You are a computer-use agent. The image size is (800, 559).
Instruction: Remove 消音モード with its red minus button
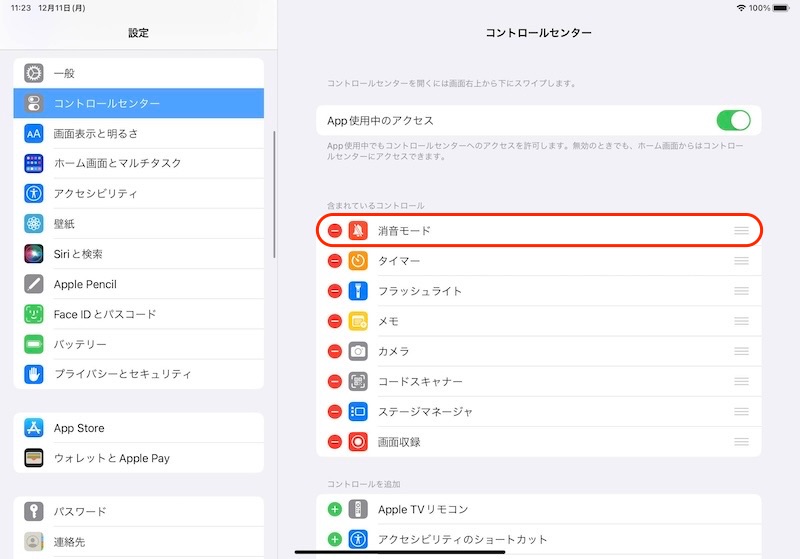click(x=335, y=231)
